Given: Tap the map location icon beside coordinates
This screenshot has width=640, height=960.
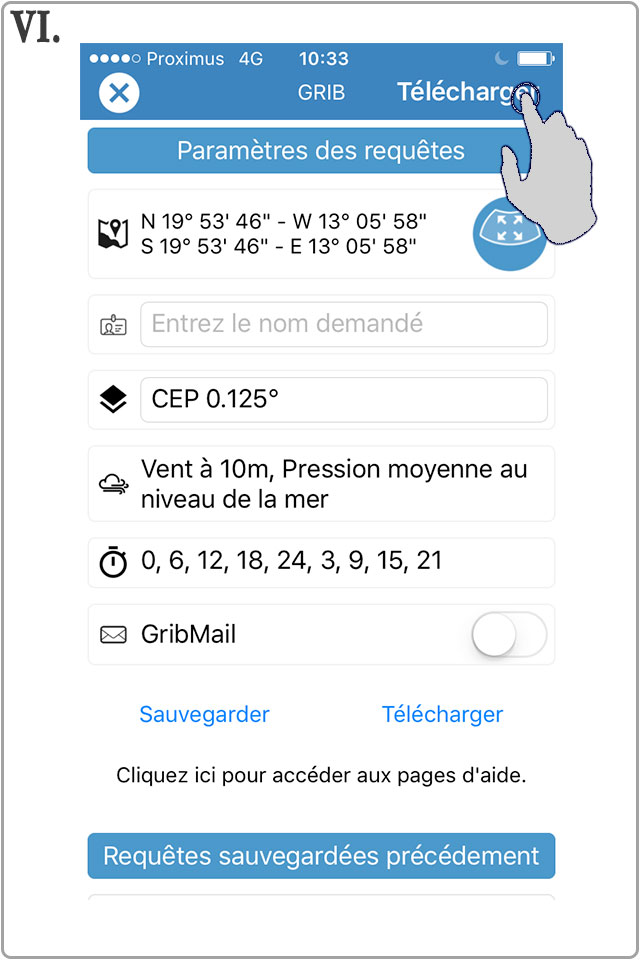Looking at the screenshot, I should point(113,232).
